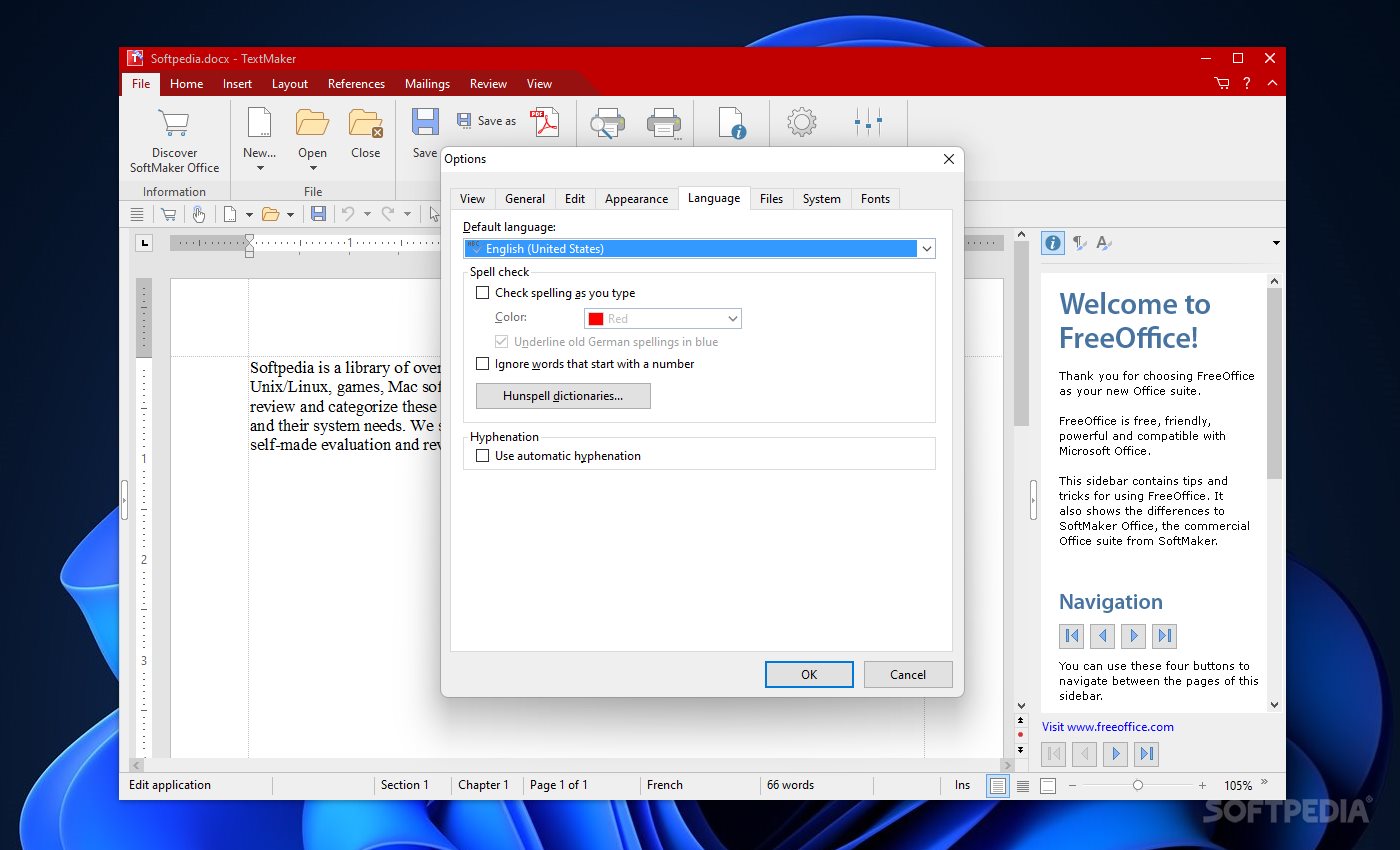
Task: Click the tab stop type selector on ruler
Action: [144, 242]
